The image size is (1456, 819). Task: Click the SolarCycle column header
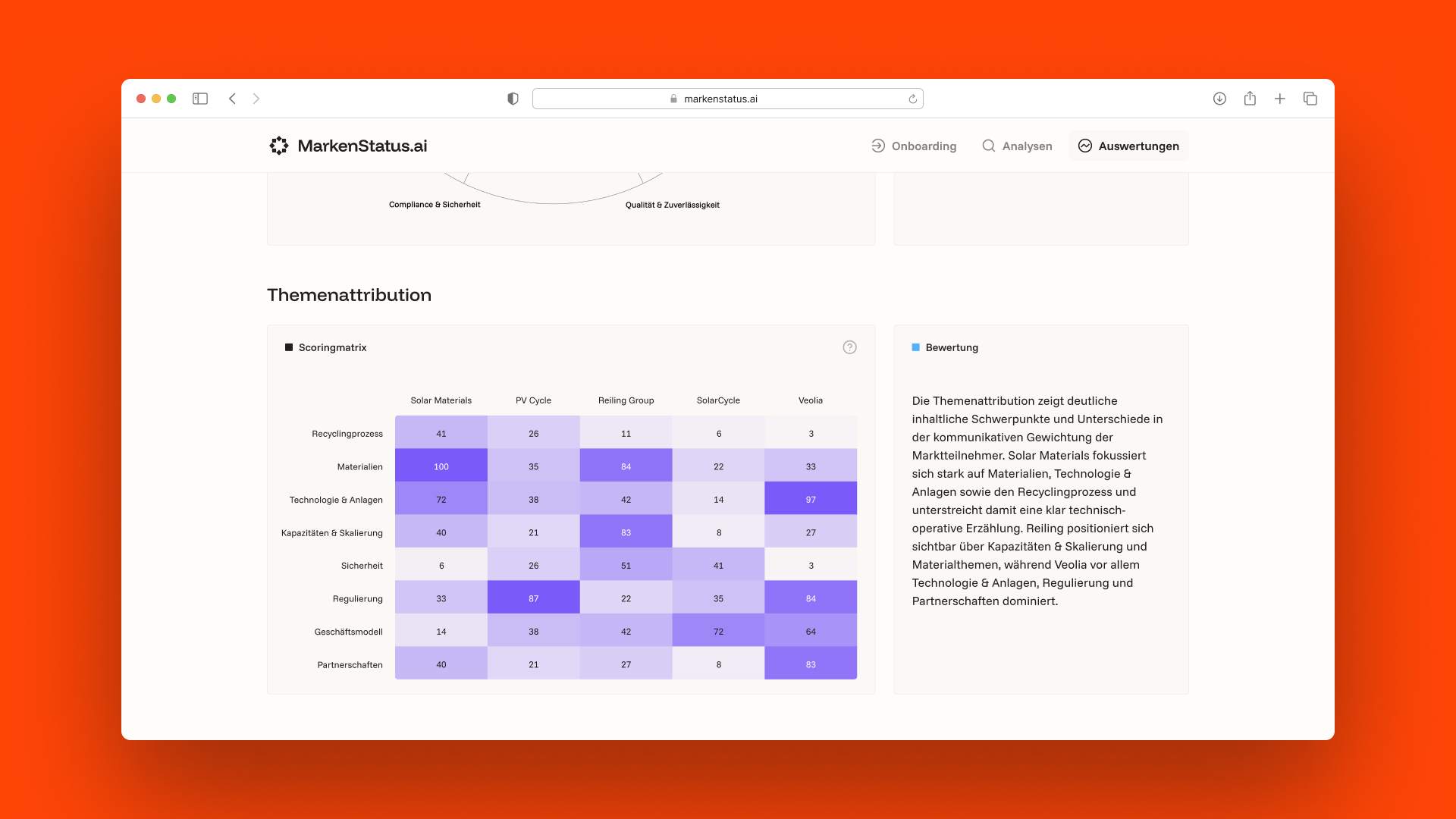(x=718, y=400)
